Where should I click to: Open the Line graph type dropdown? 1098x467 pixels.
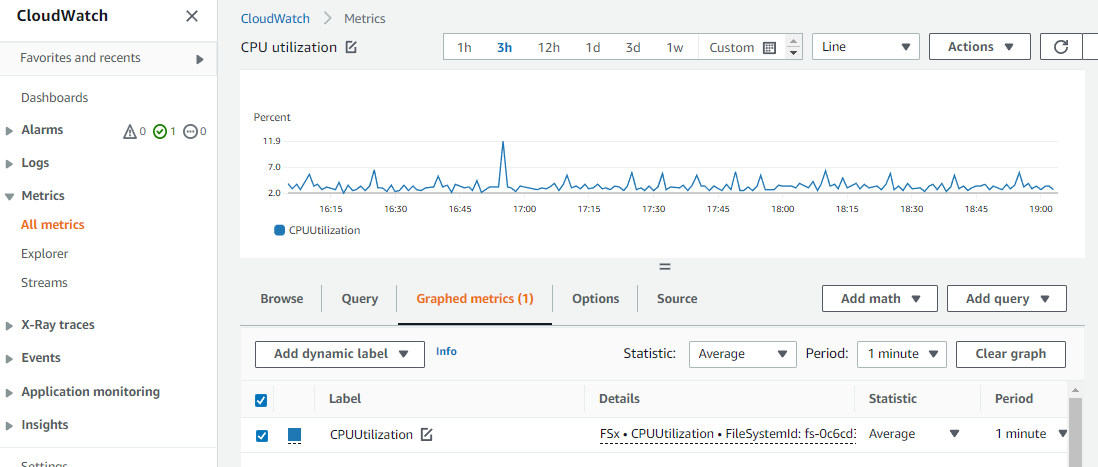coord(866,47)
